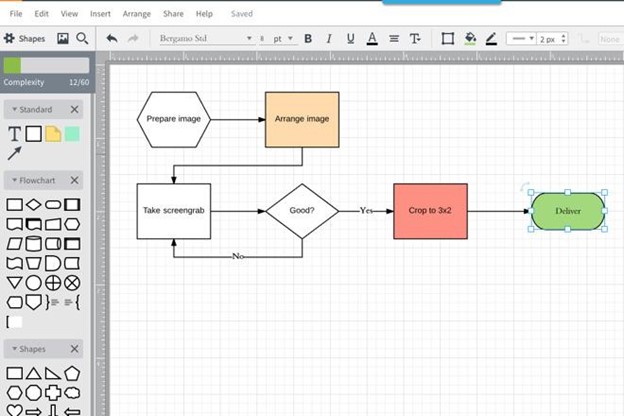Select the flowchart Or circle-X shape

pos(72,283)
